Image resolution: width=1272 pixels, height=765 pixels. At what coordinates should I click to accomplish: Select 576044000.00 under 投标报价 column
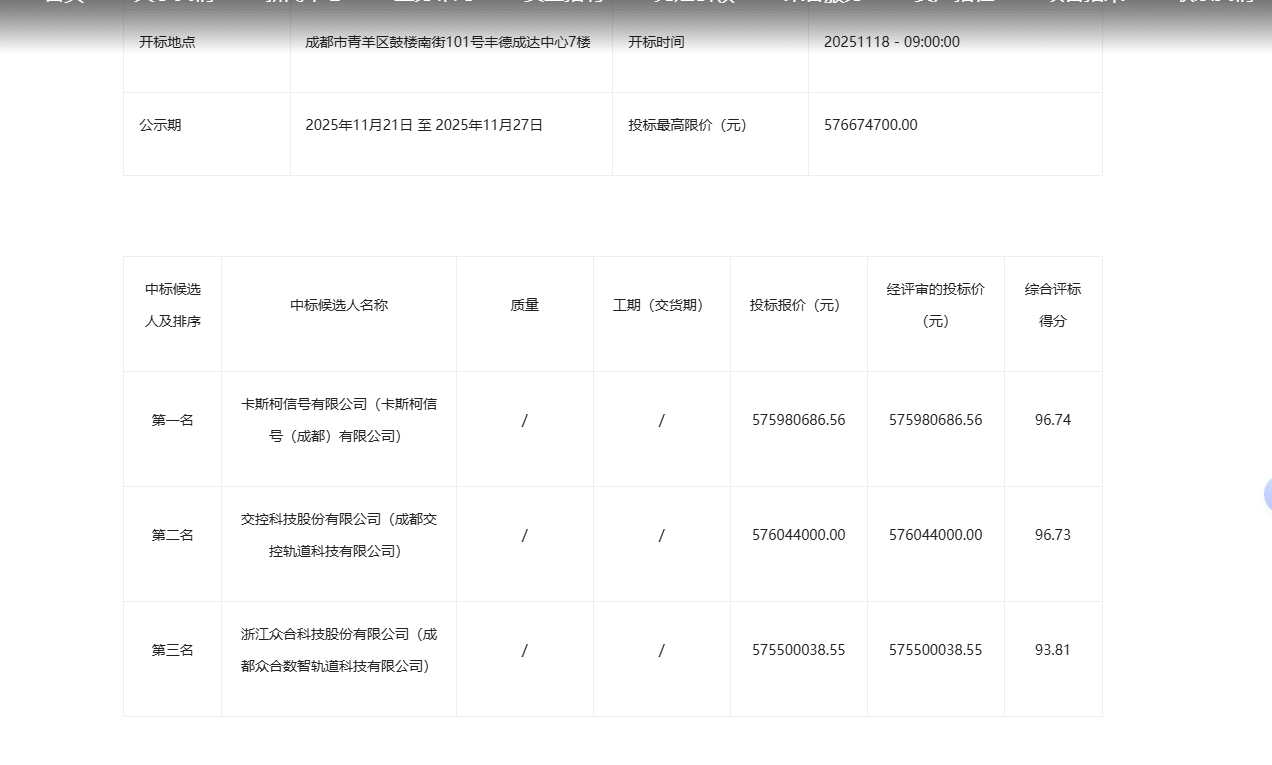(799, 535)
